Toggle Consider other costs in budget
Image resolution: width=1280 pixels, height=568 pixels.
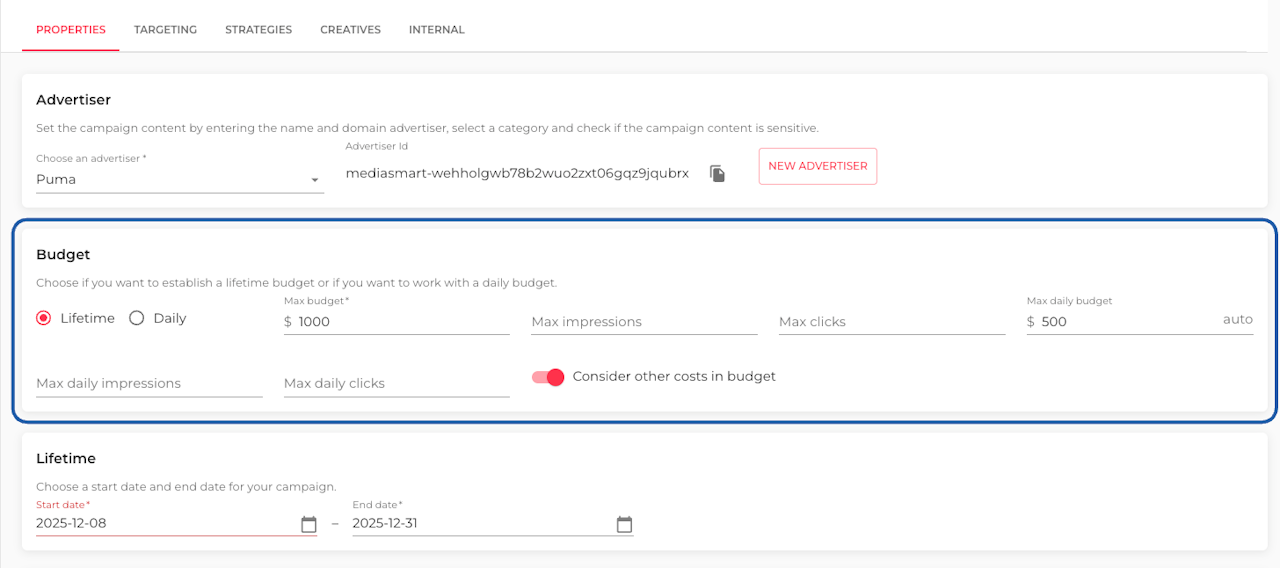coord(549,377)
